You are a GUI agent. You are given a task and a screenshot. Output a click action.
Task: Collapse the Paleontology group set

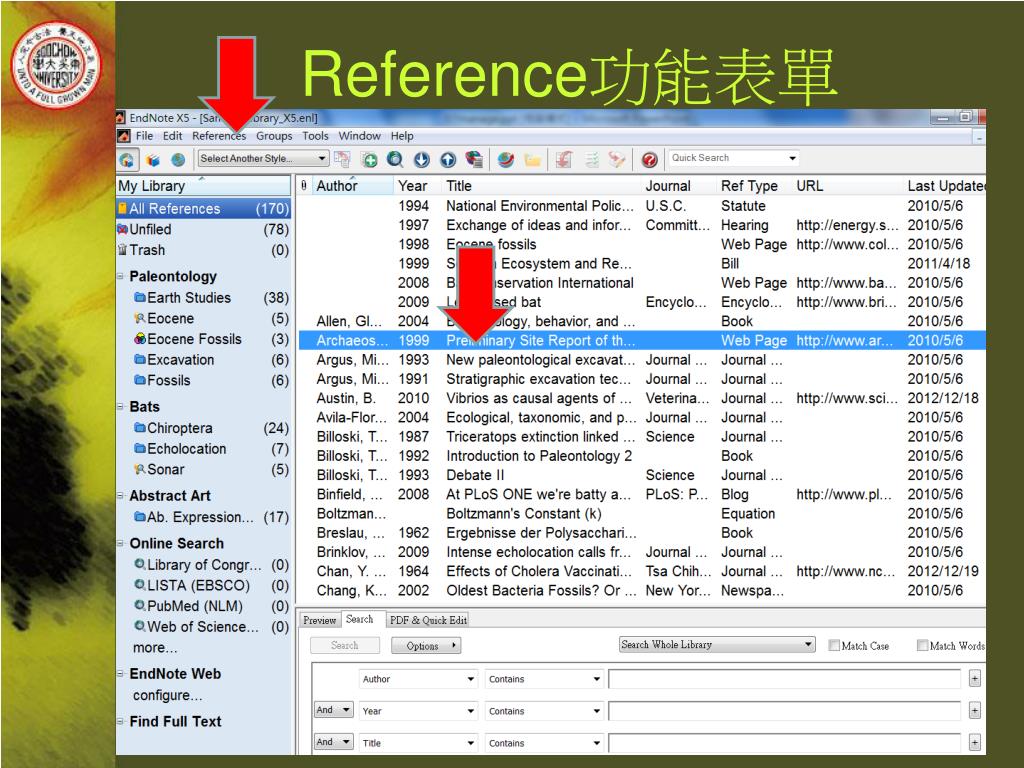(x=121, y=276)
